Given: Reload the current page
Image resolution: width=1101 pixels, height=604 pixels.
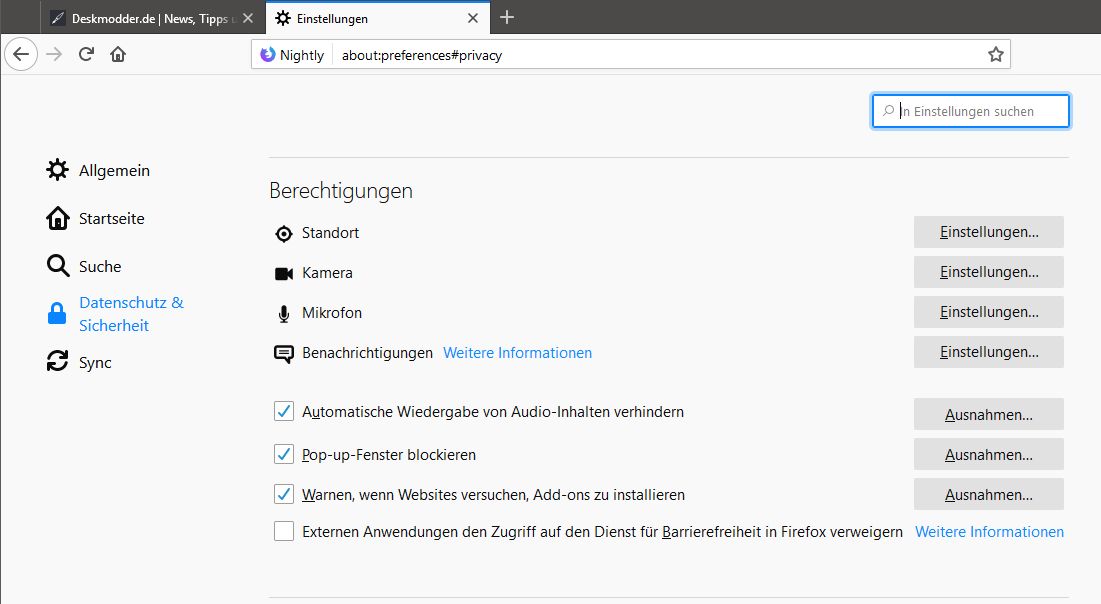Looking at the screenshot, I should point(86,54).
